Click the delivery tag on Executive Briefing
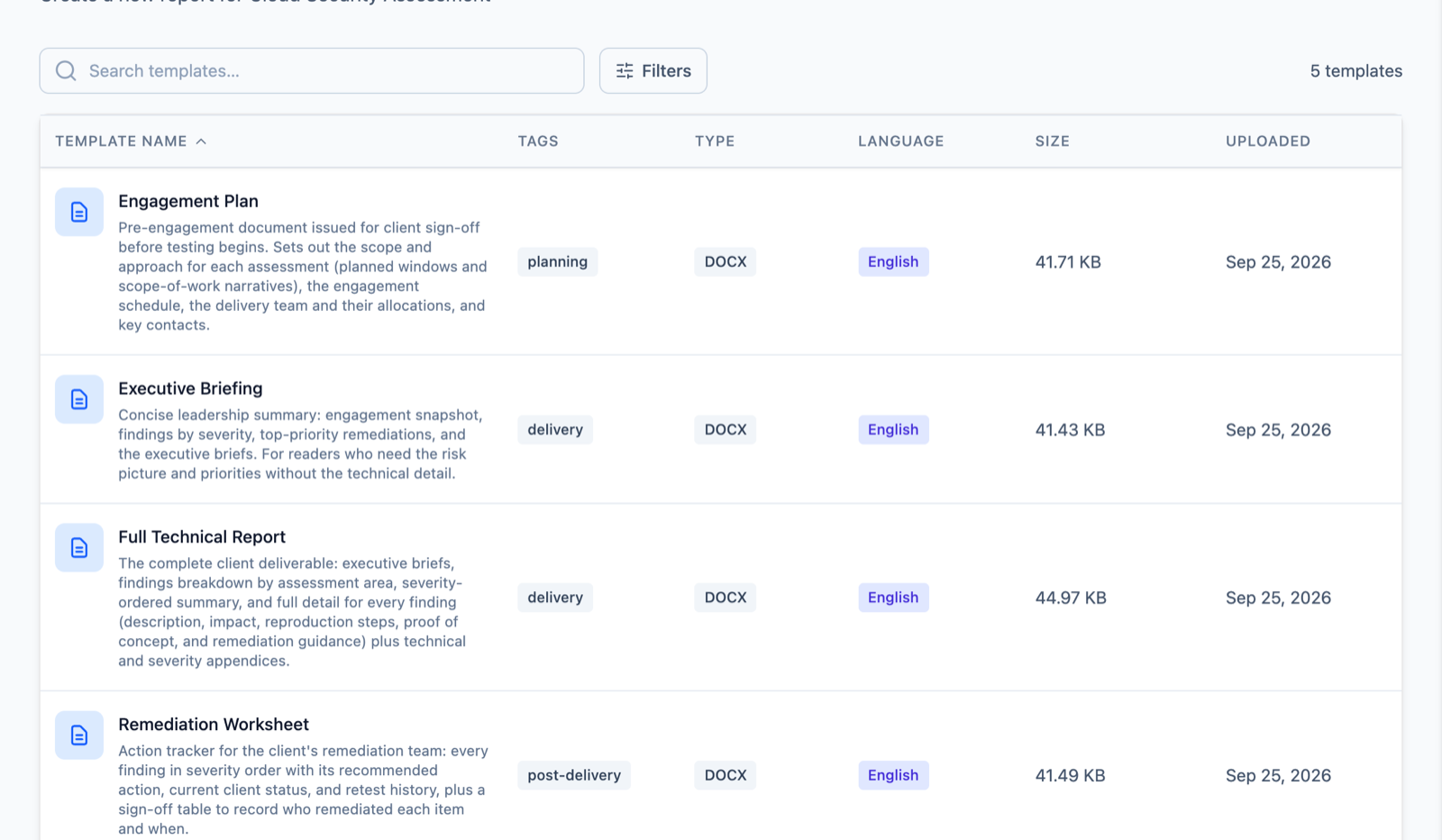The height and width of the screenshot is (840, 1442). click(x=555, y=429)
